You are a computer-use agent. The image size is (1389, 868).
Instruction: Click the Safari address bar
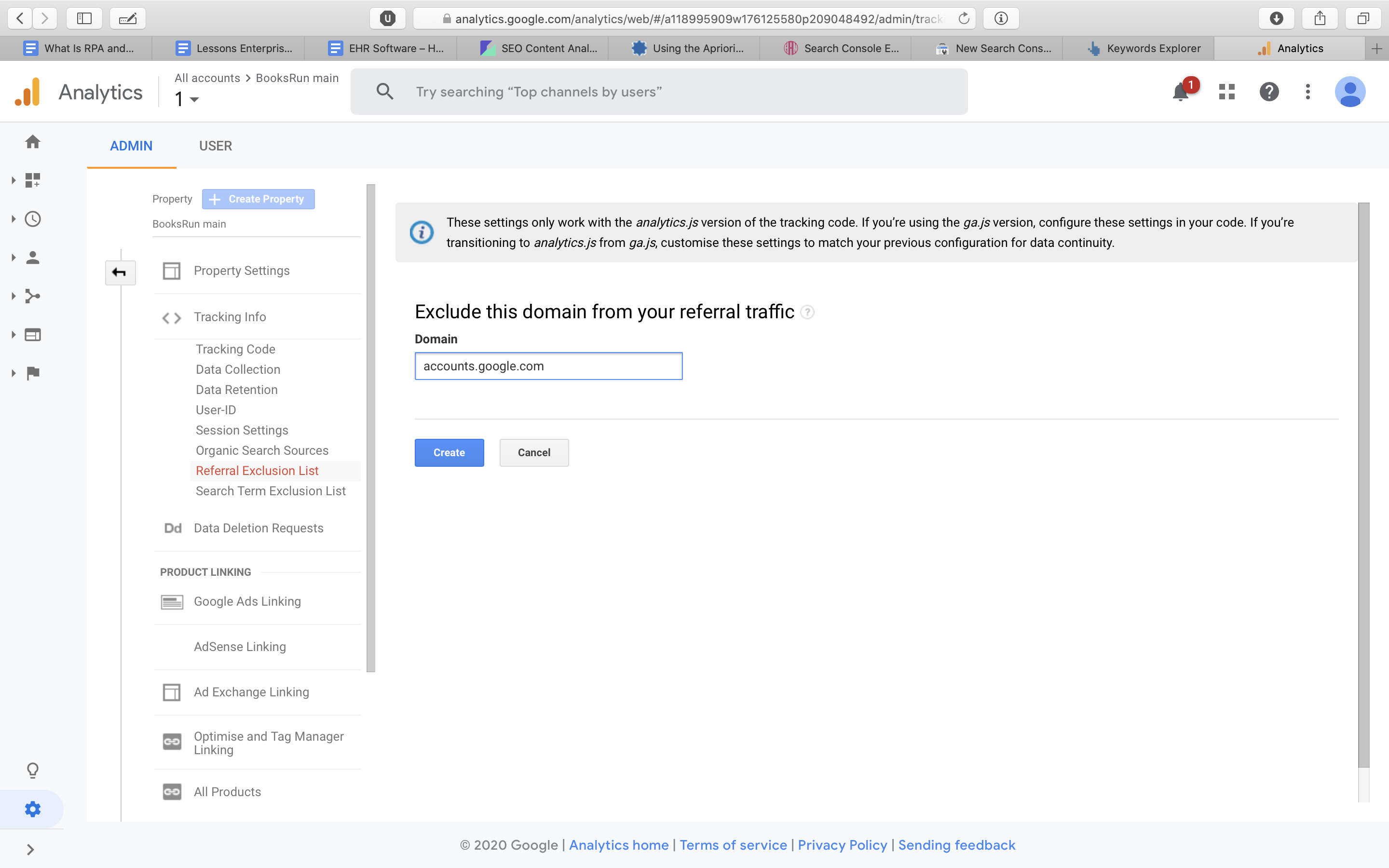coord(694,18)
